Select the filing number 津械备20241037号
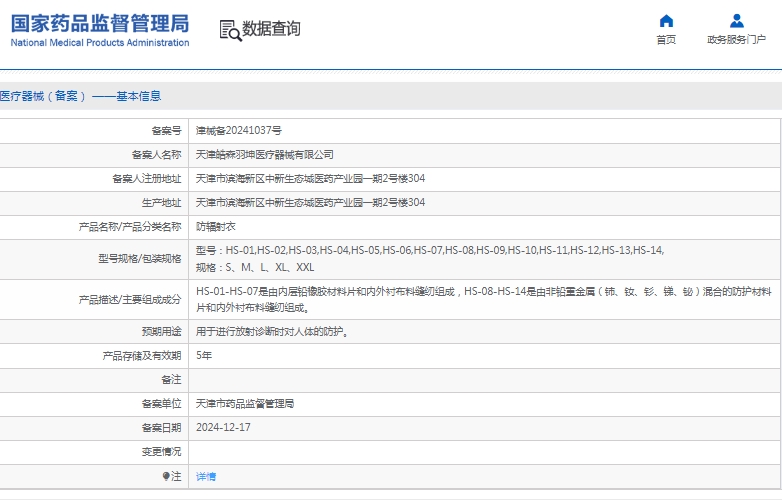The image size is (782, 500). coord(239,131)
